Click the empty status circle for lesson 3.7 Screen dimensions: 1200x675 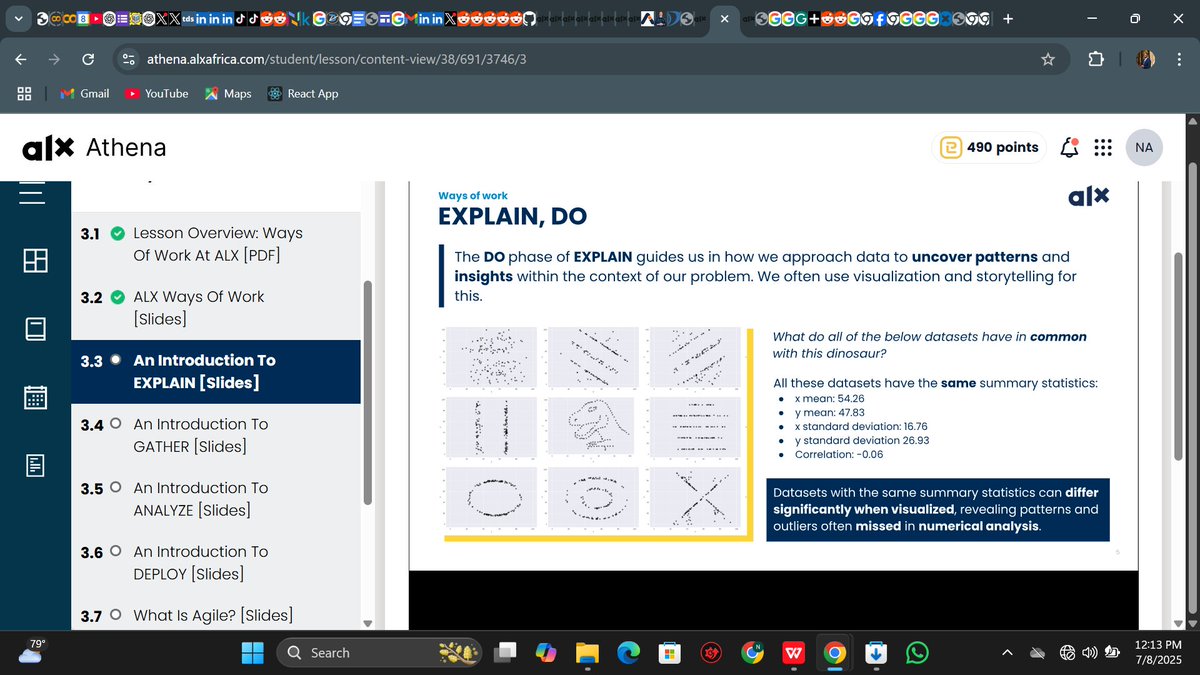(x=116, y=615)
